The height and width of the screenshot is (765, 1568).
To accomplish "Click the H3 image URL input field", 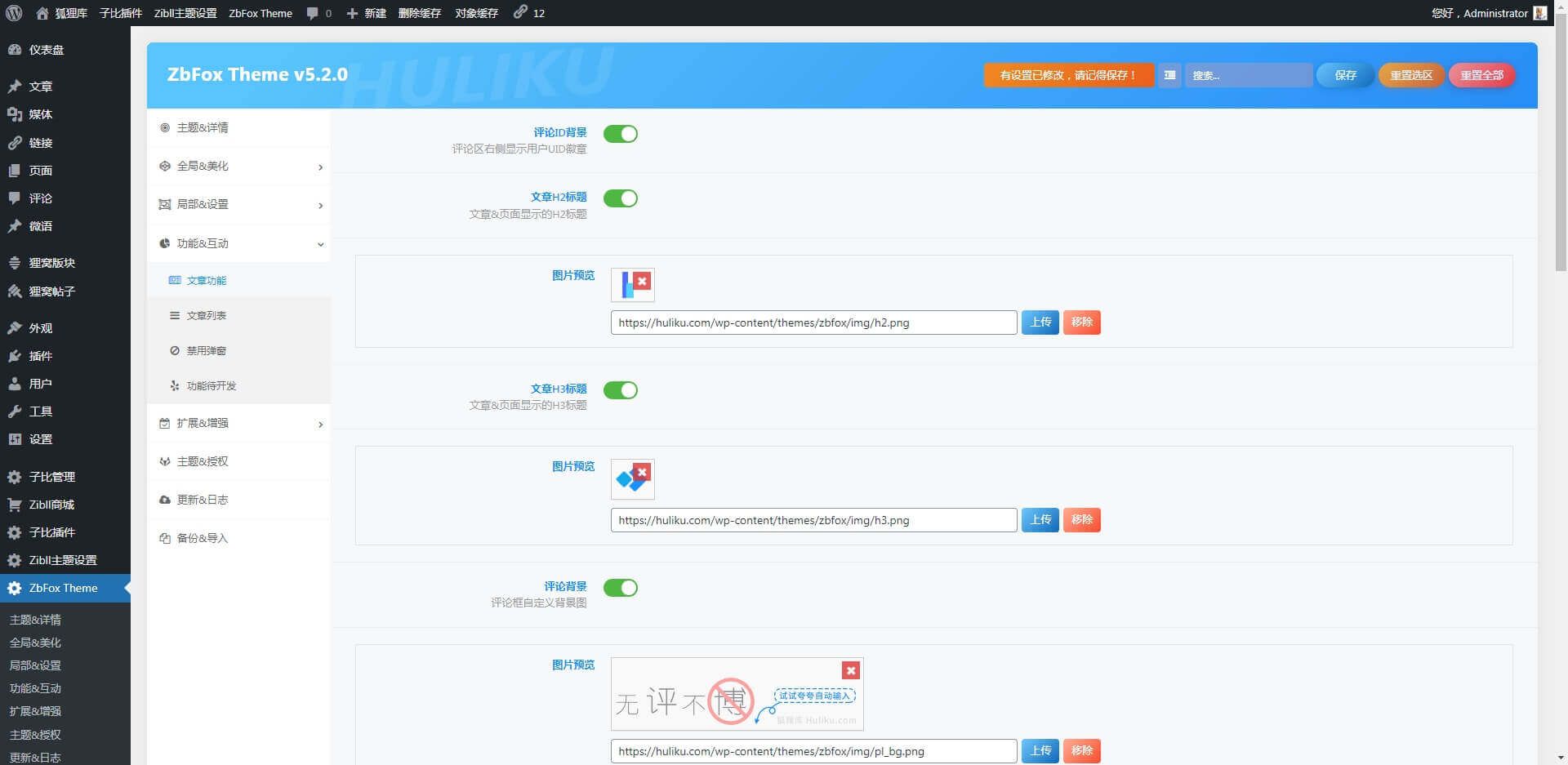I will [813, 520].
